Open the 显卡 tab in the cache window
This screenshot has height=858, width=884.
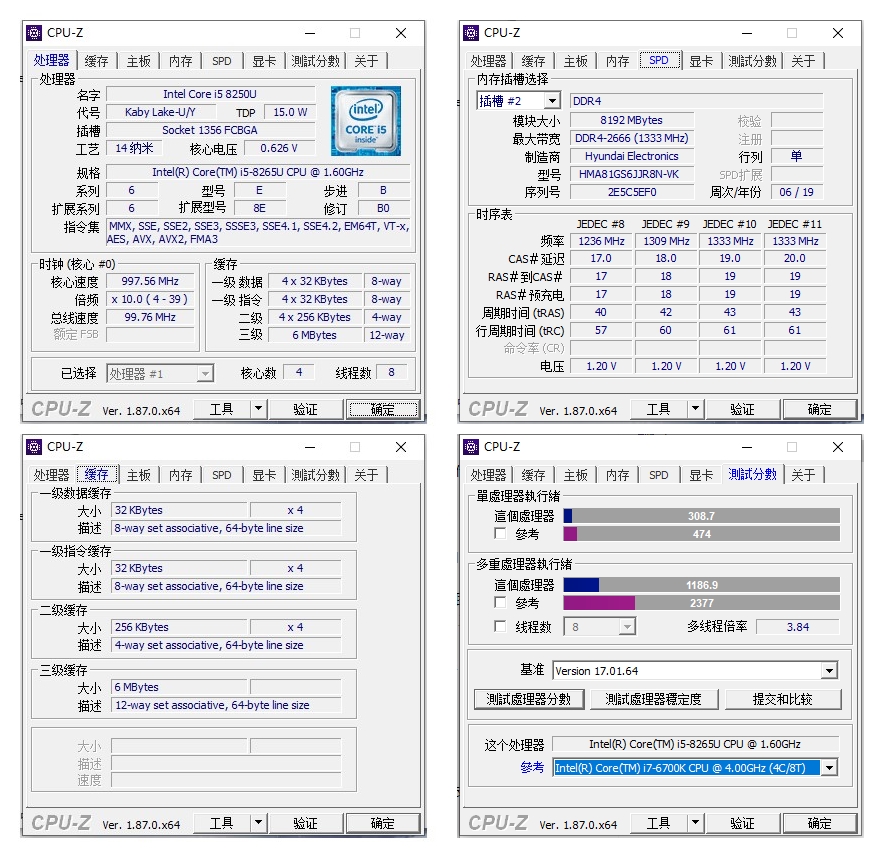click(x=264, y=475)
